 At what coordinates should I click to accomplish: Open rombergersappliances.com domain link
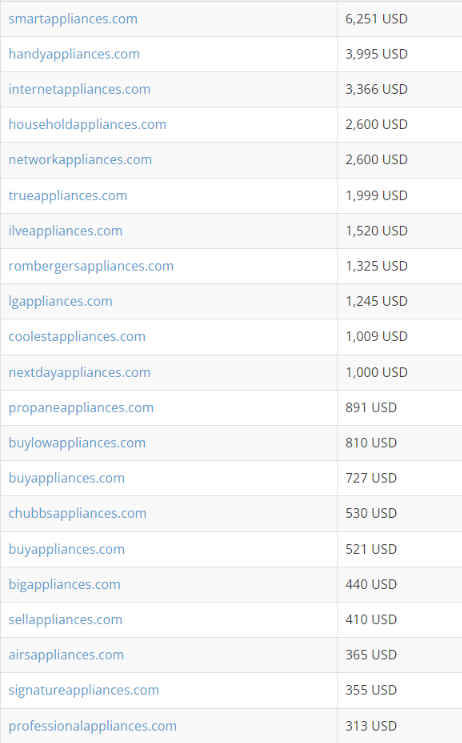[91, 266]
